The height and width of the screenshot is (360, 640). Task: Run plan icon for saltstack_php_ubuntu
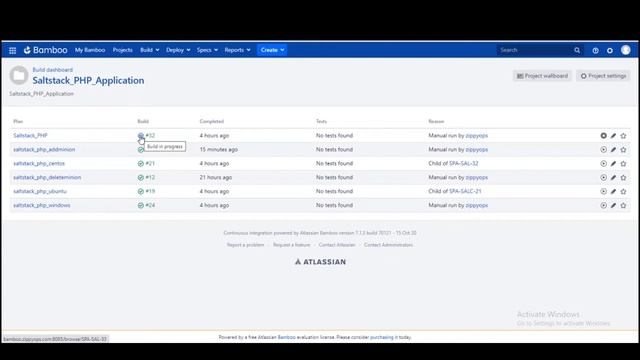[603, 191]
